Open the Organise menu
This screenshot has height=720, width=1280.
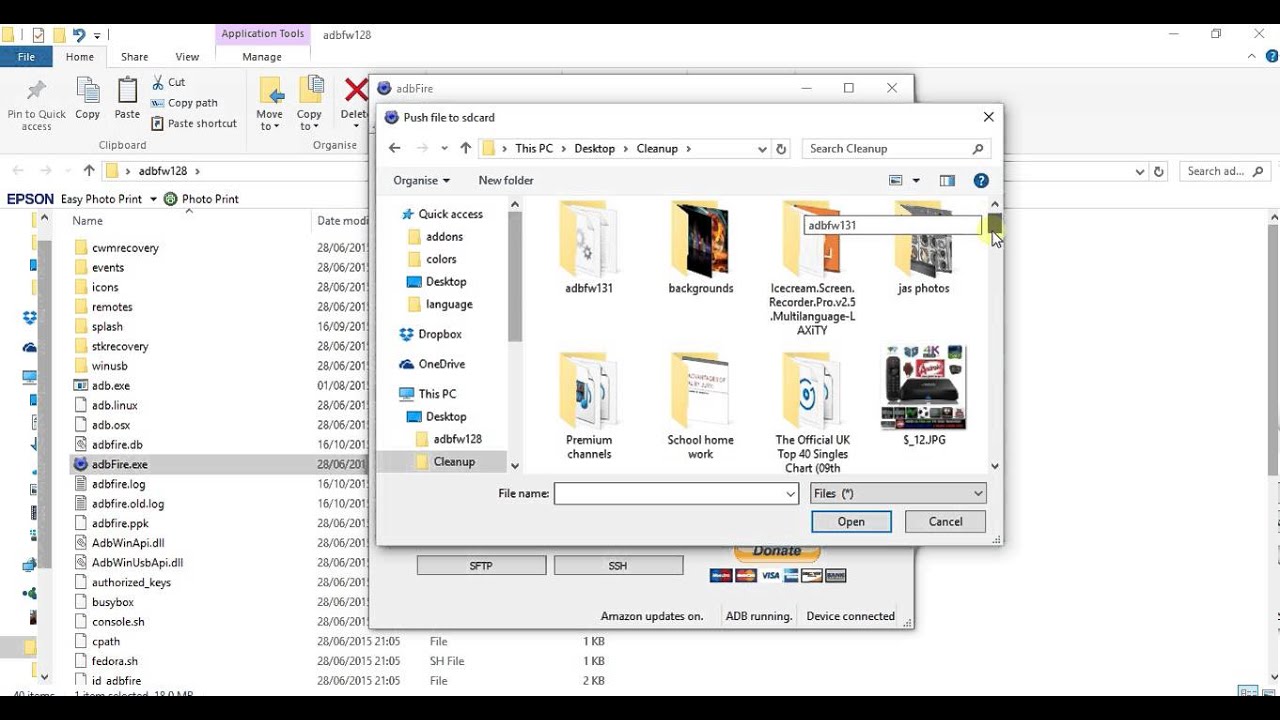421,180
